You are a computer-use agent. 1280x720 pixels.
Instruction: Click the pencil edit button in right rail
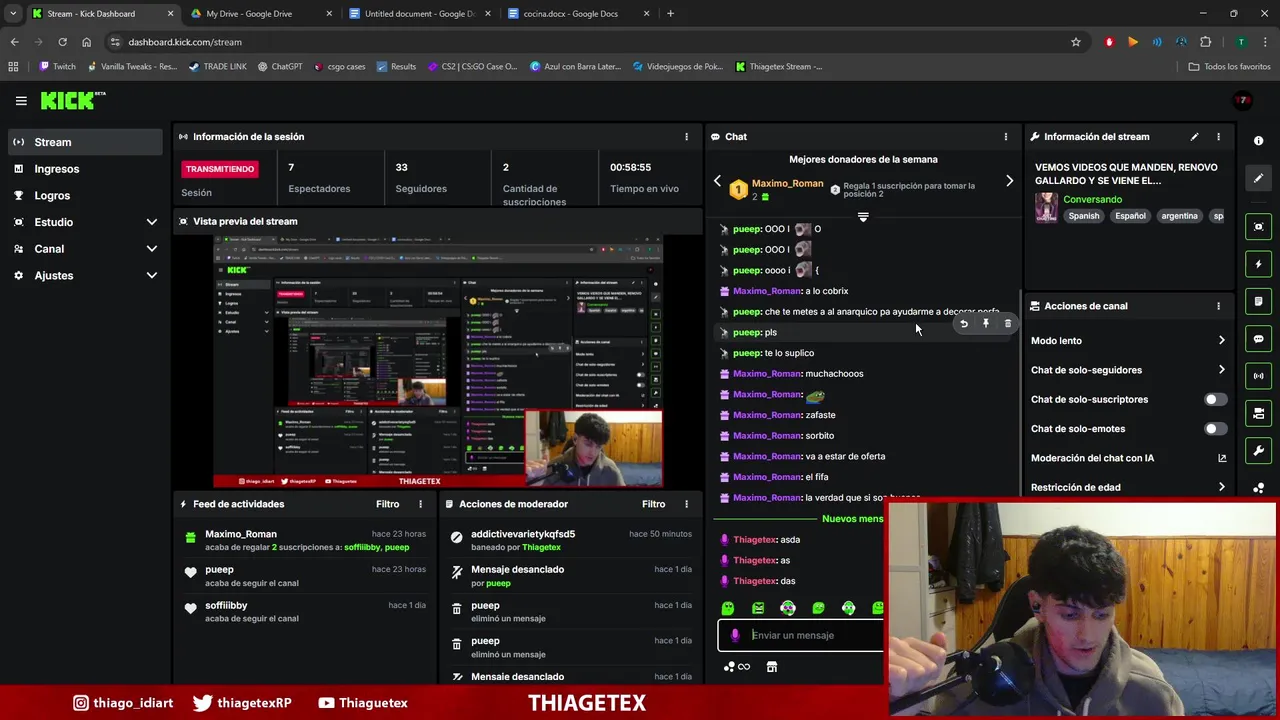[1258, 178]
